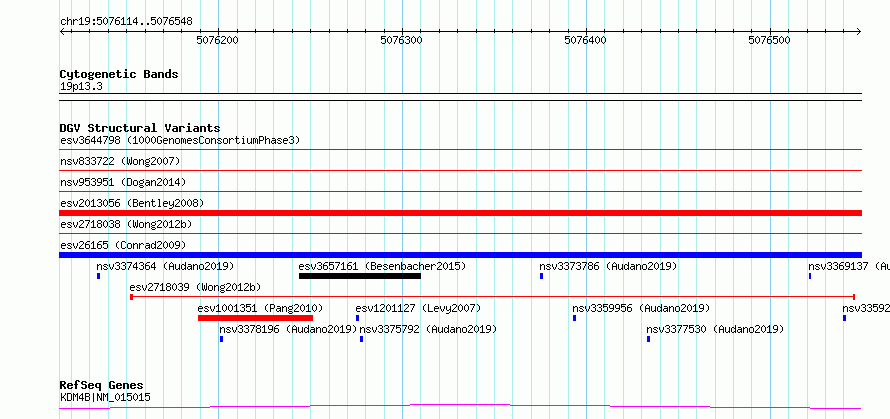Click the KDM4B|NM_015015 gene label
This screenshot has height=419, width=890.
click(106, 397)
